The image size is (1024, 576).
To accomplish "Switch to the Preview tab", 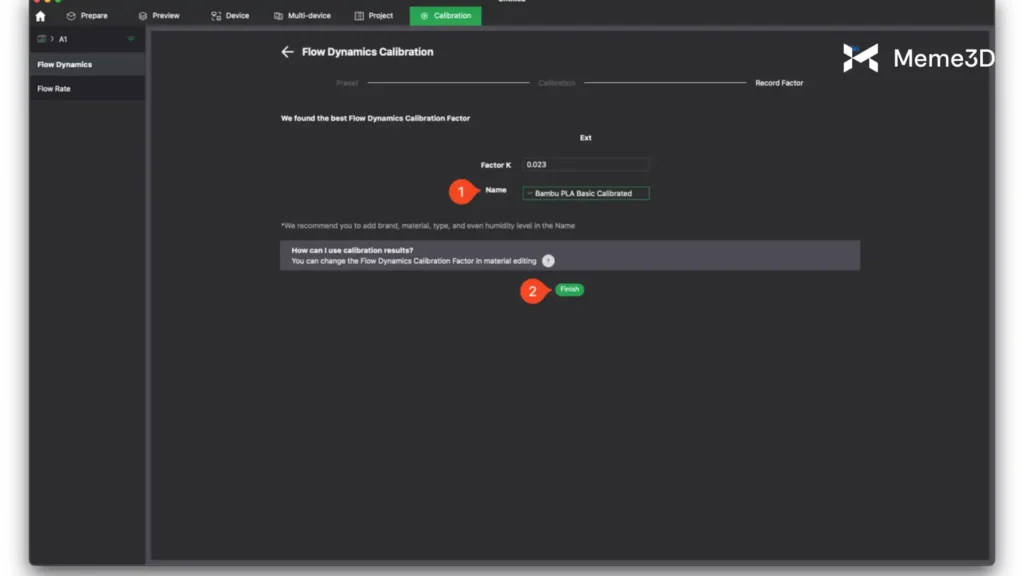I will click(x=159, y=16).
